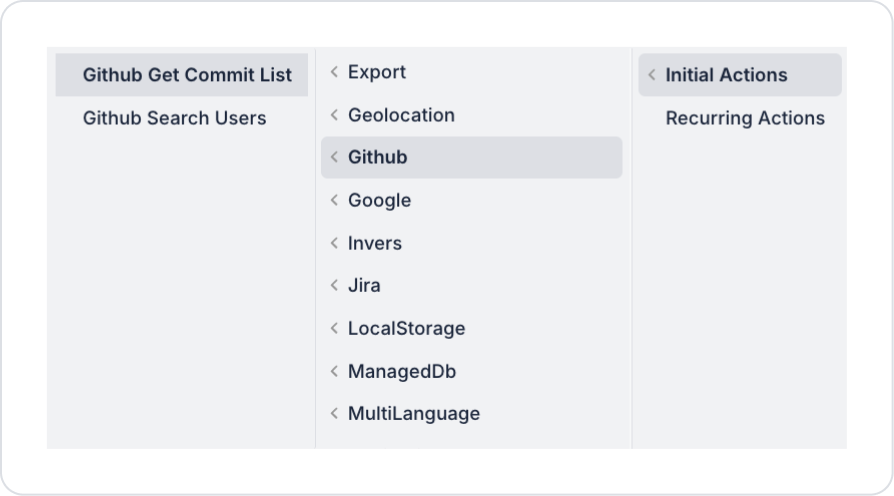Click the chevron icon beside Jira

(334, 286)
